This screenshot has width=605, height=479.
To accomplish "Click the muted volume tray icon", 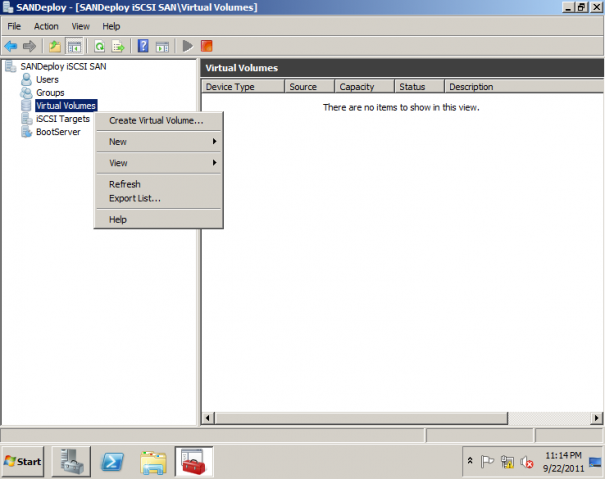I will point(527,462).
